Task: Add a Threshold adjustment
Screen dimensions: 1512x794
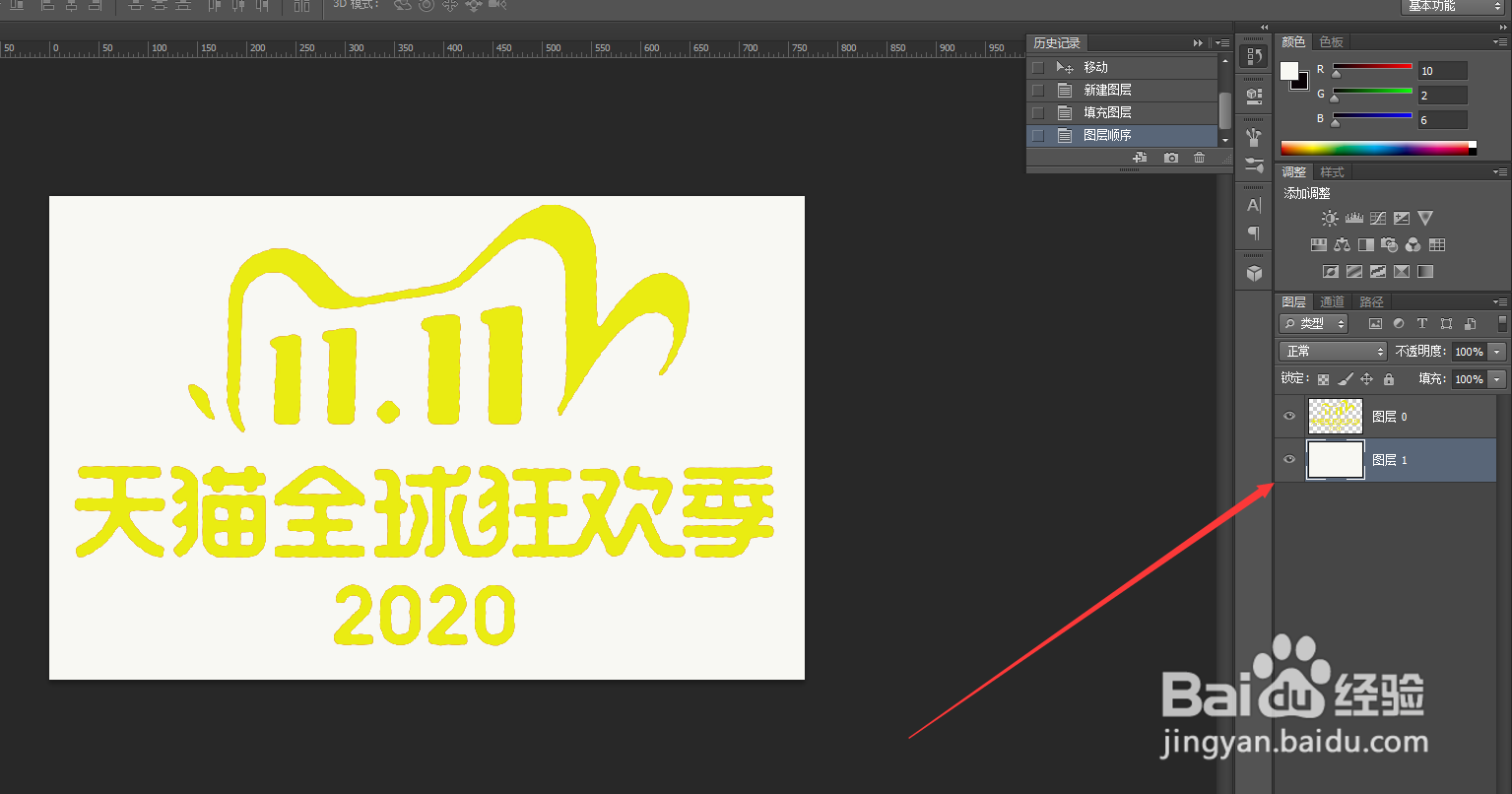Action: [1377, 272]
